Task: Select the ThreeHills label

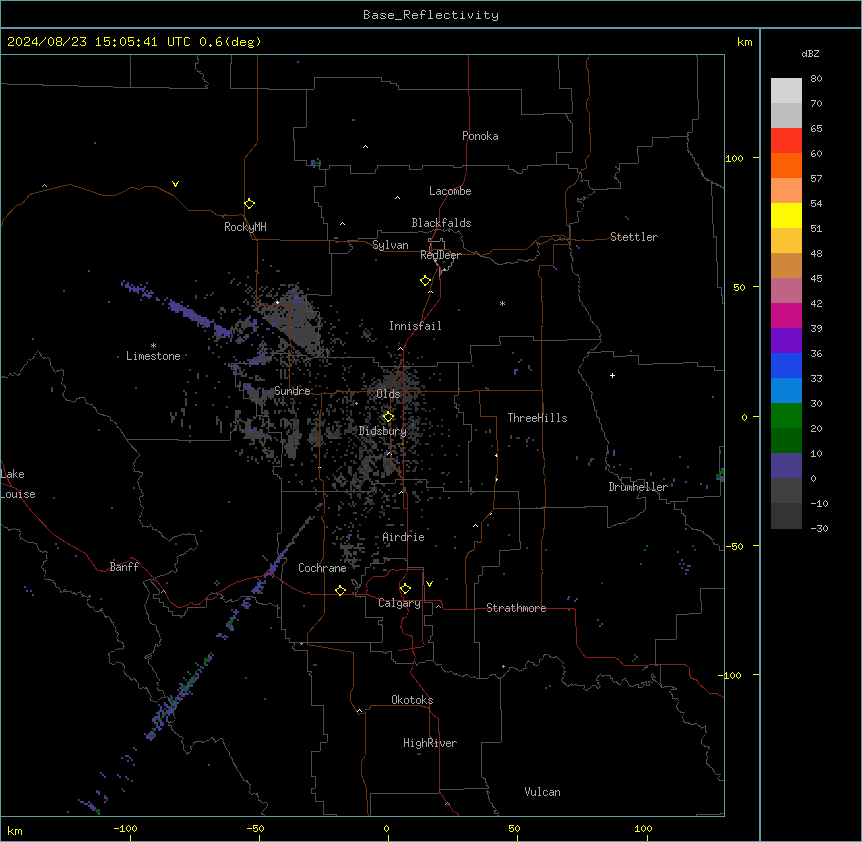Action: pos(537,418)
